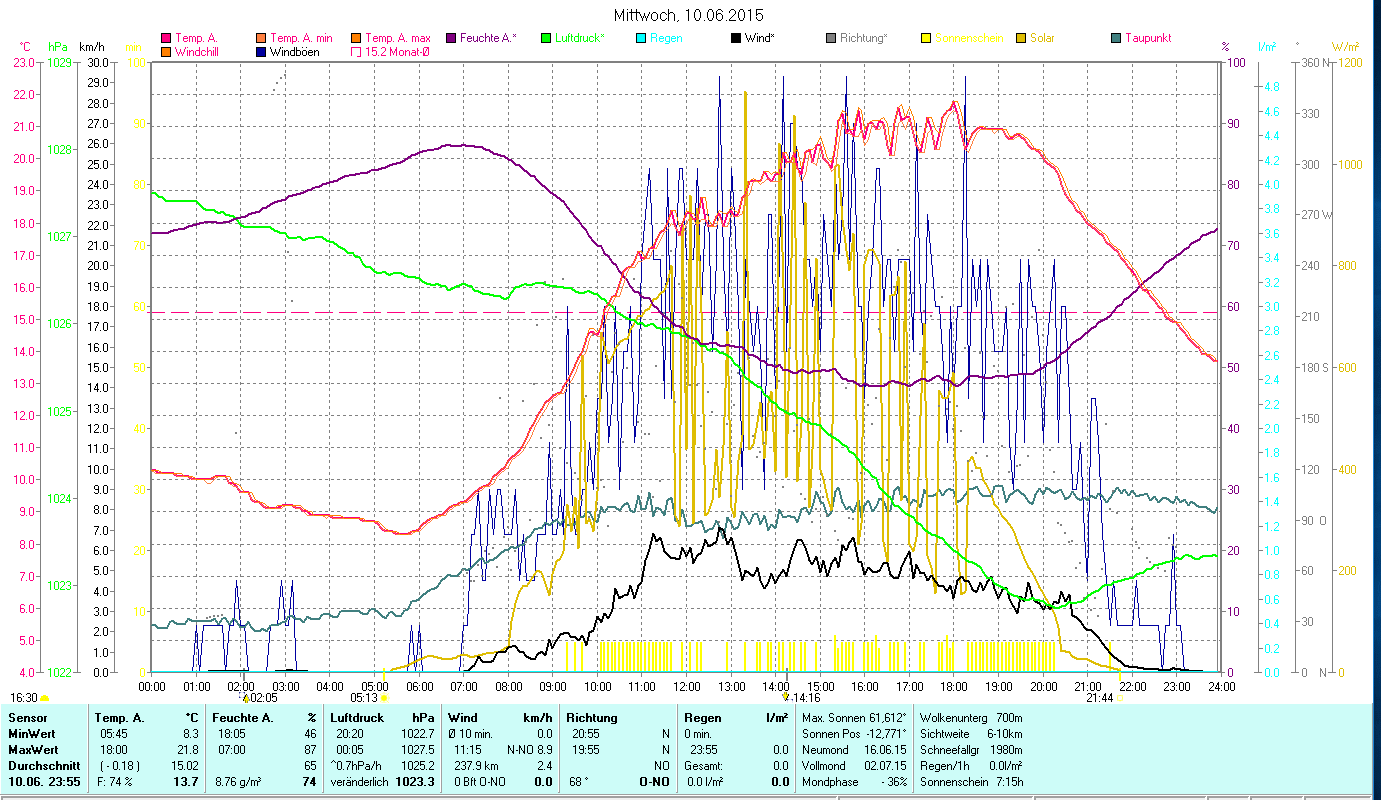Click the wind run value 237.9 km

click(x=478, y=765)
